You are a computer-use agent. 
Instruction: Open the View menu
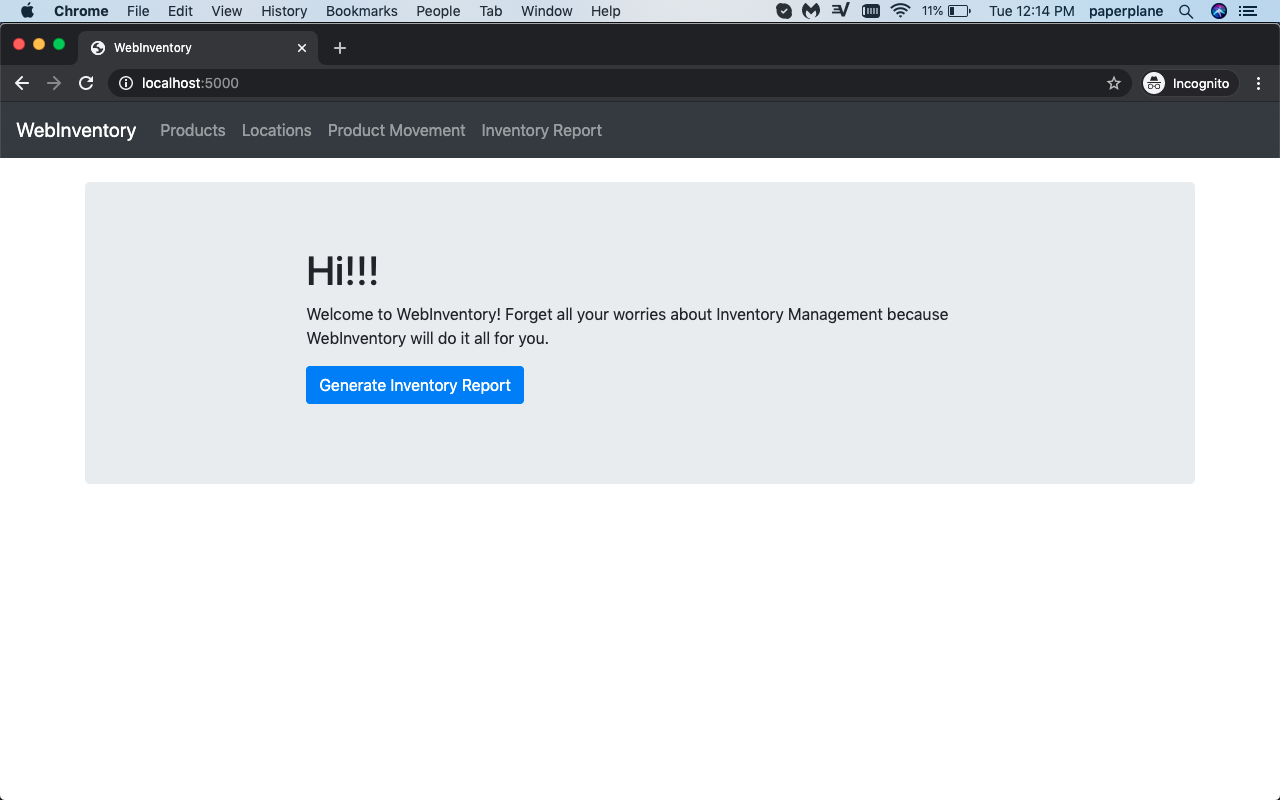(x=227, y=11)
